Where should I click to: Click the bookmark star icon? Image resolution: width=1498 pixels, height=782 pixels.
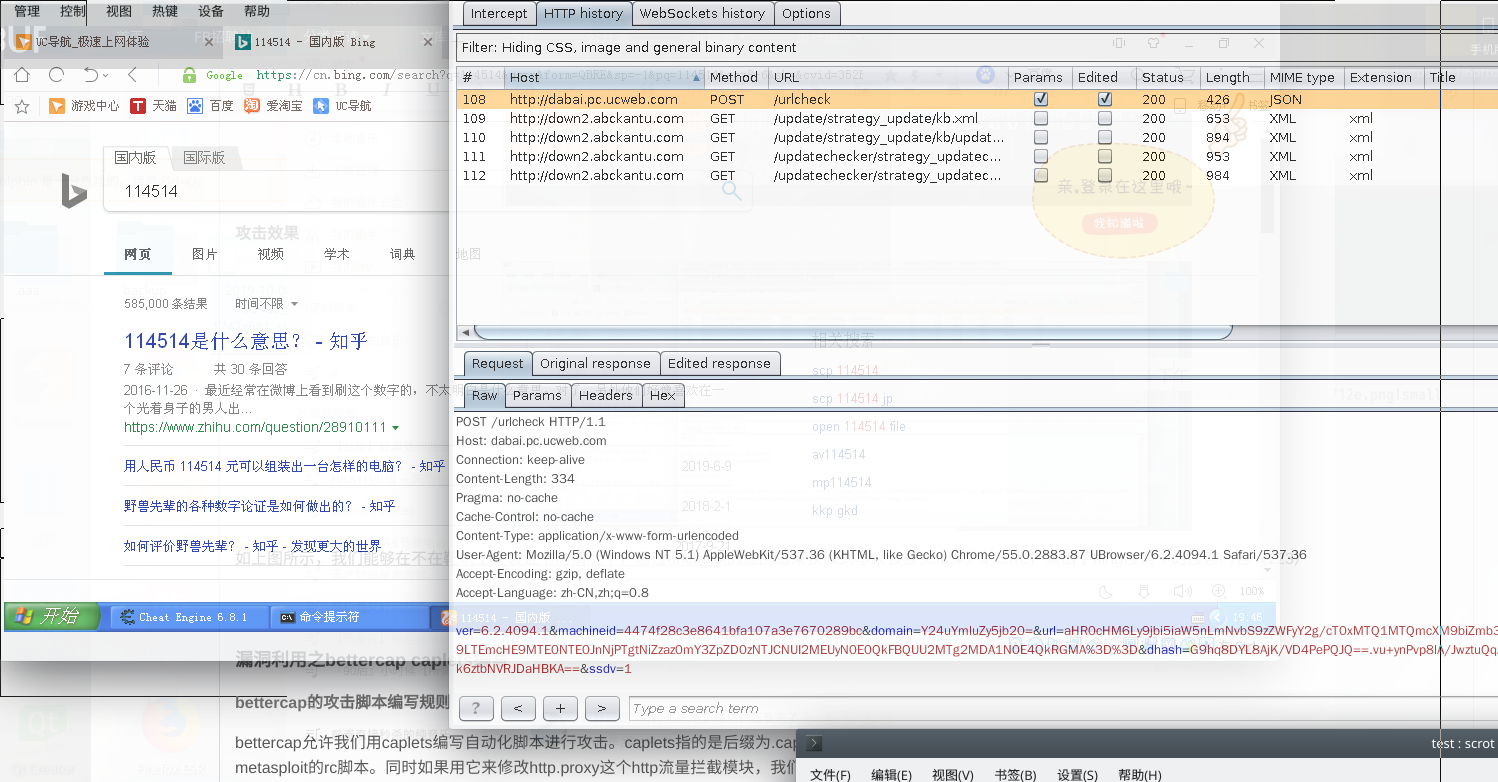click(x=22, y=105)
